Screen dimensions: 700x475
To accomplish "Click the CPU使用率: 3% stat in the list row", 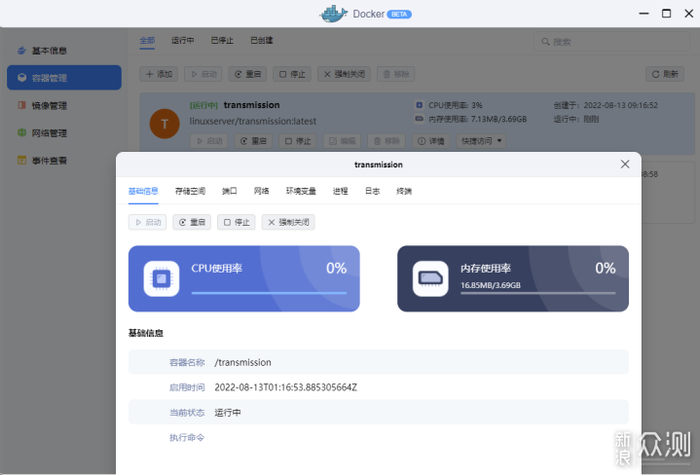I will pos(455,105).
